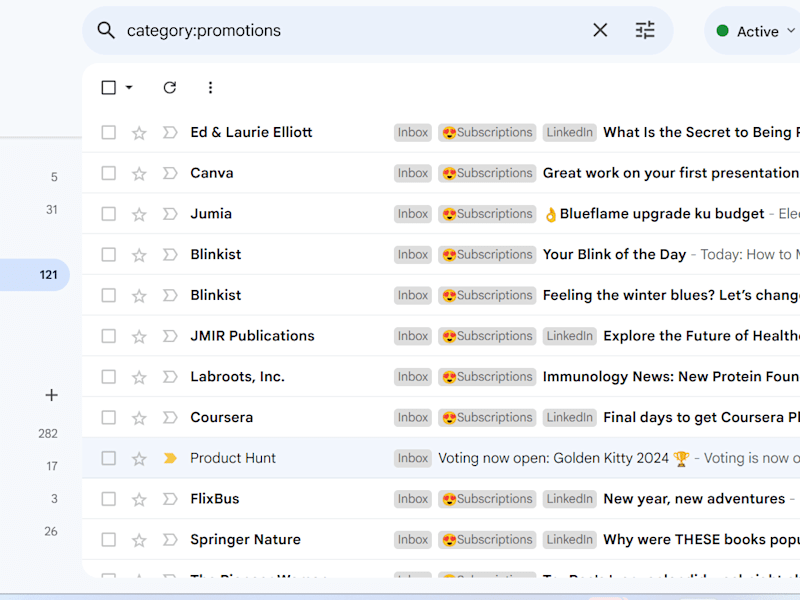The image size is (800, 600).
Task: Select the Ed & Laurie Elliott email checkbox
Action: (x=109, y=133)
